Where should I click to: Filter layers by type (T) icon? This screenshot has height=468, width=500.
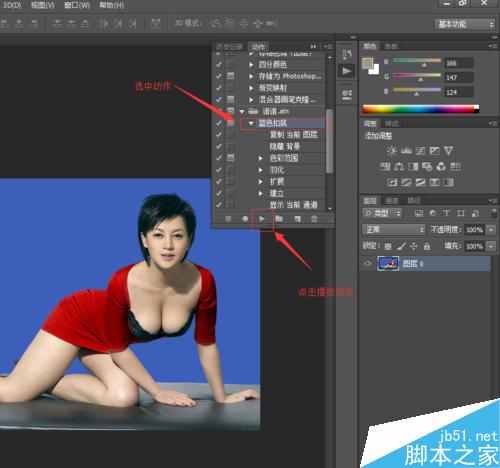[447, 213]
